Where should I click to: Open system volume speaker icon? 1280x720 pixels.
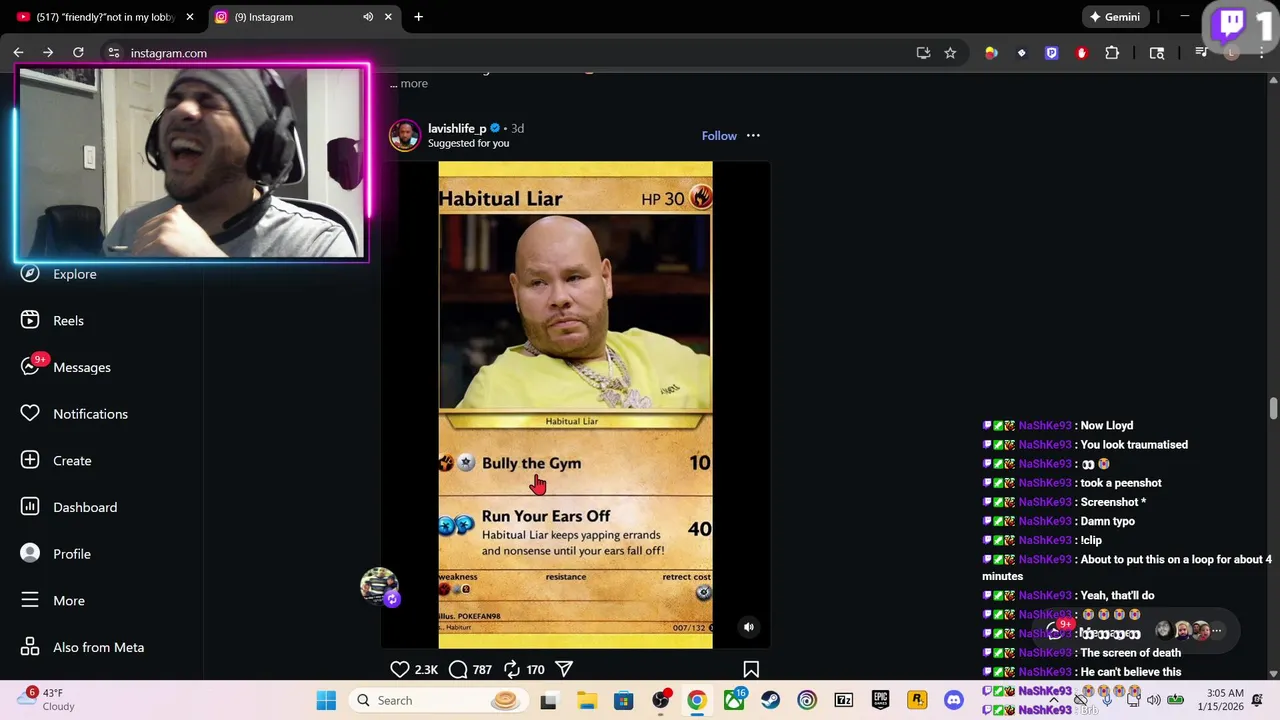tap(1153, 700)
